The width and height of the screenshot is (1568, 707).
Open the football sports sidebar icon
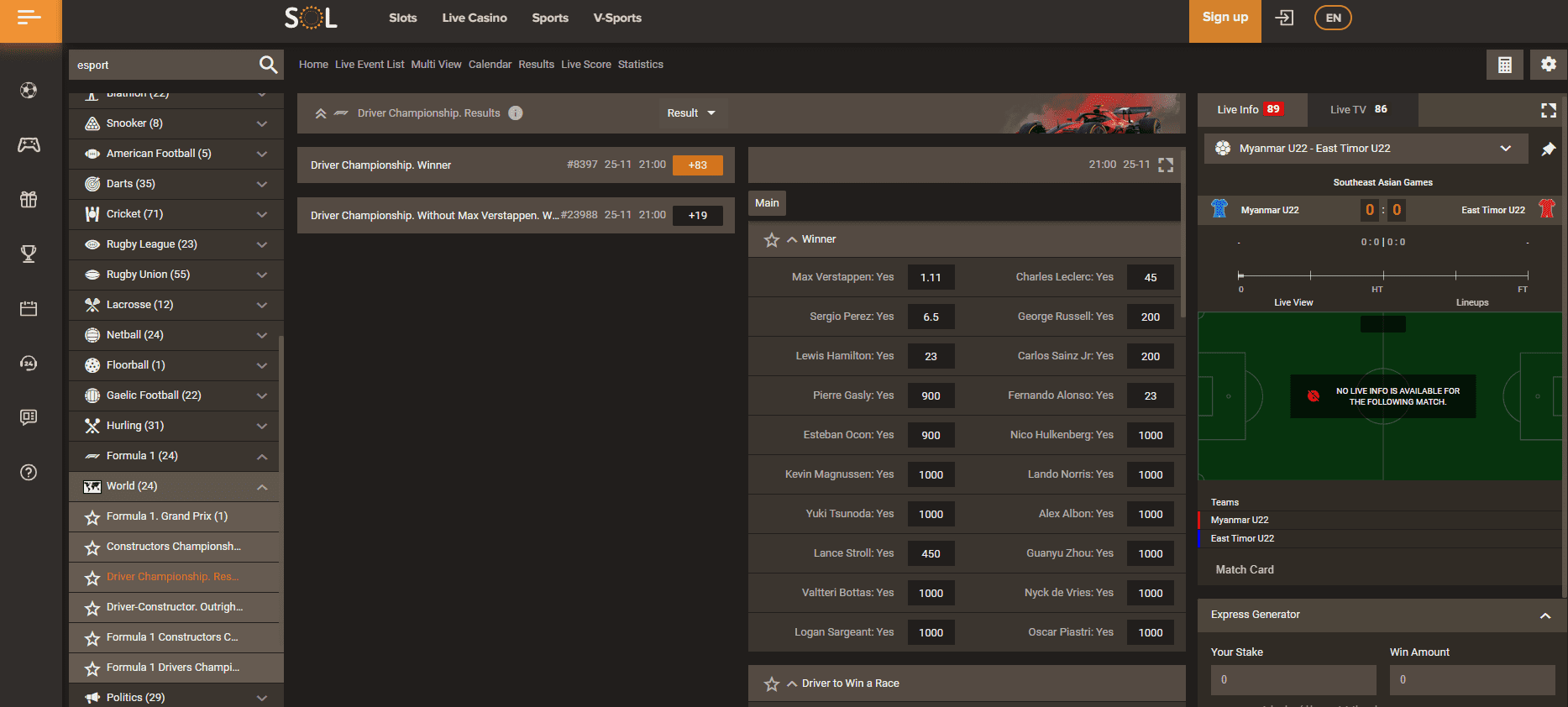click(x=29, y=90)
